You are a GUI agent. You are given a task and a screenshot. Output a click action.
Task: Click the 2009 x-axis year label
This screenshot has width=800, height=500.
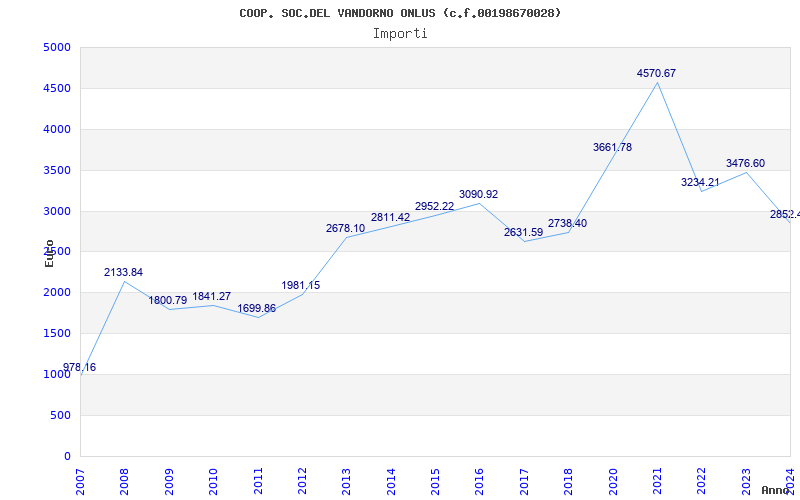click(169, 481)
